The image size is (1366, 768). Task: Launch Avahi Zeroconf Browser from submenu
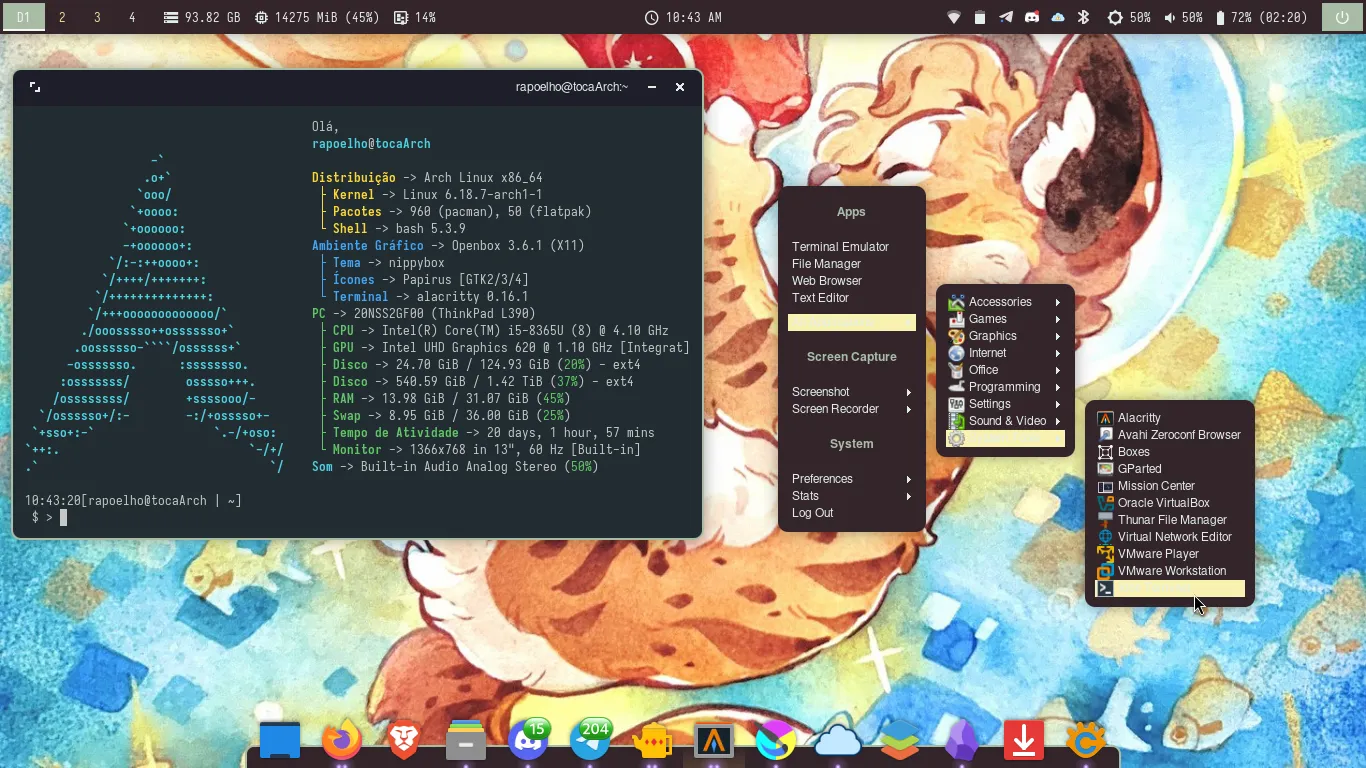coord(1169,435)
